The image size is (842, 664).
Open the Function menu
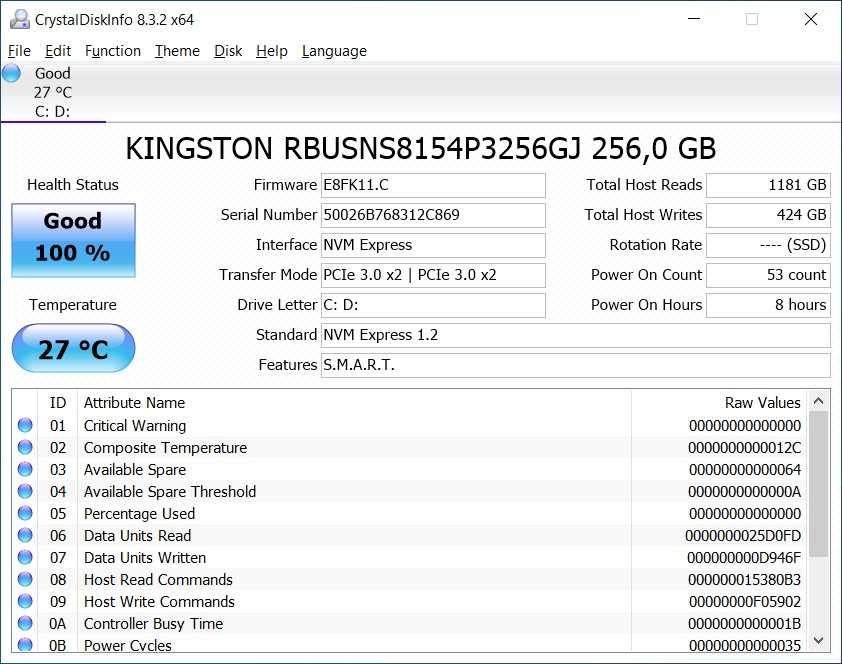coord(112,51)
